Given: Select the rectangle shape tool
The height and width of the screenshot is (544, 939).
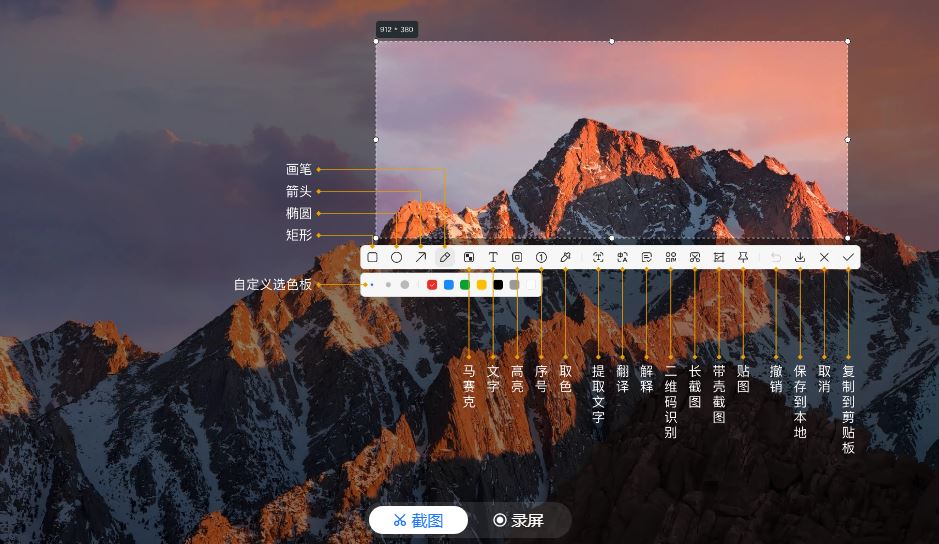Looking at the screenshot, I should point(372,257).
